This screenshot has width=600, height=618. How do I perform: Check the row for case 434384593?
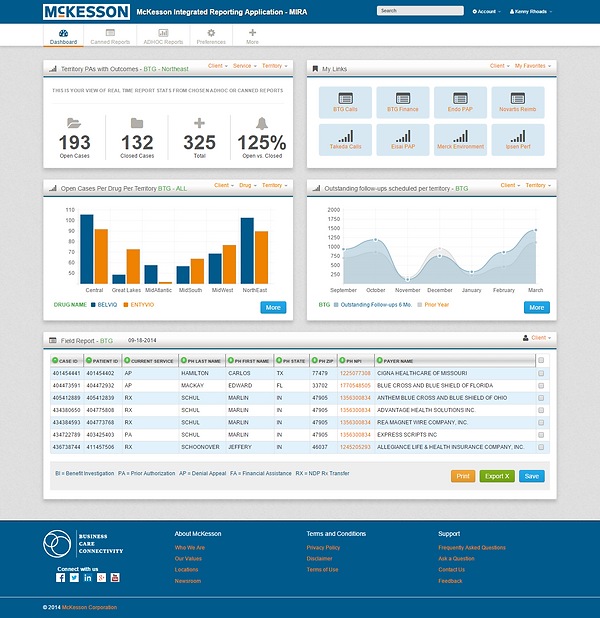tap(541, 423)
